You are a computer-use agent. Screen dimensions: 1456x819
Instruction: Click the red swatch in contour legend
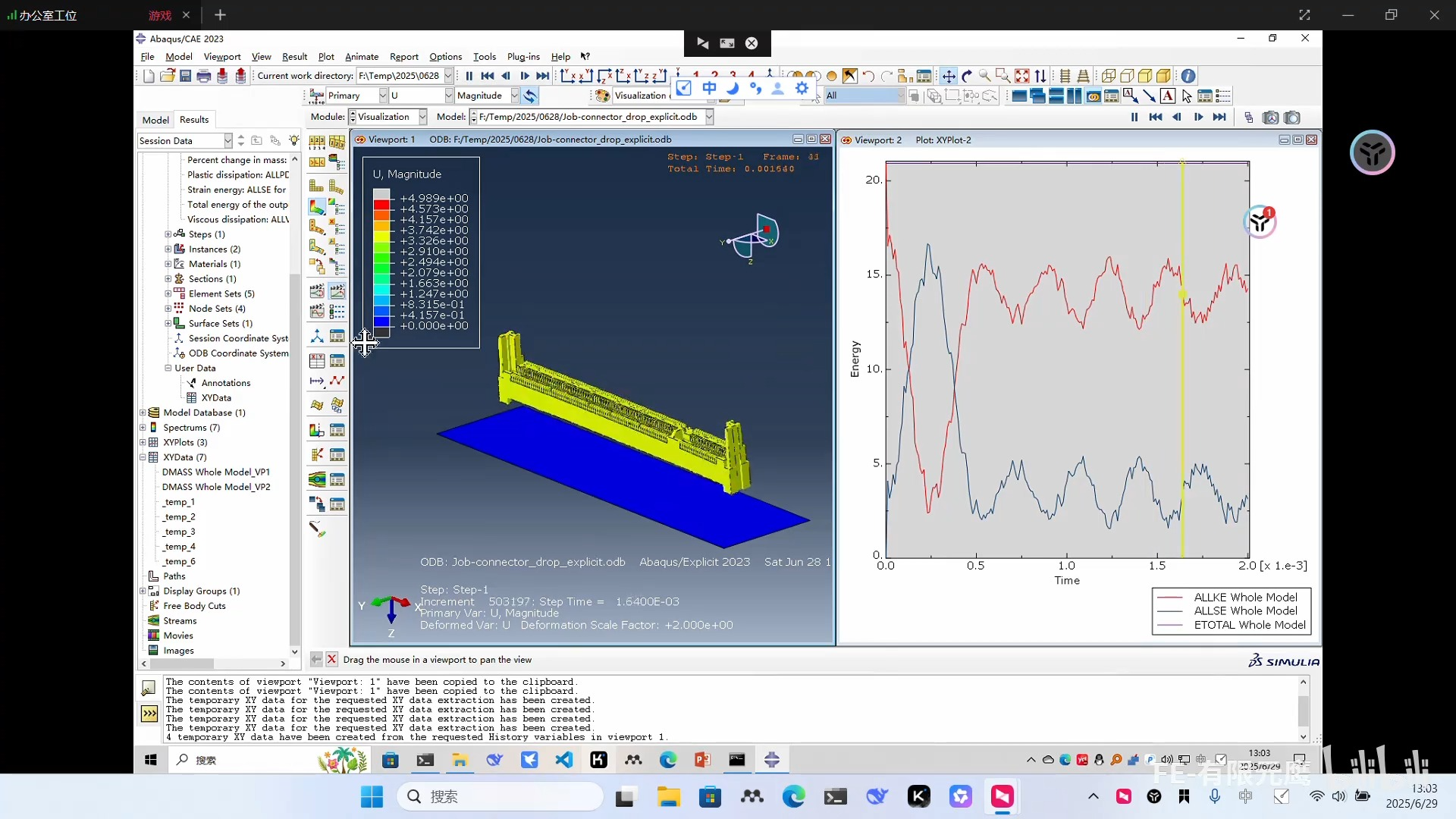(381, 205)
